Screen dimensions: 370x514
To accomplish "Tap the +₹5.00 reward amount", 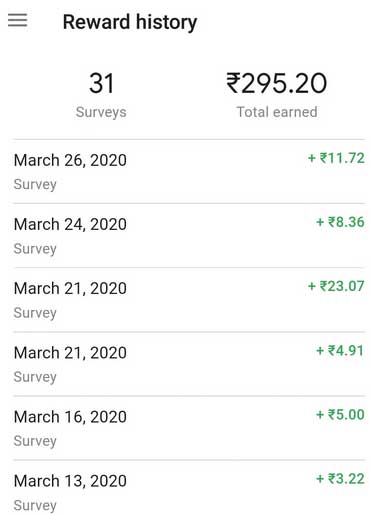I will click(x=340, y=415).
